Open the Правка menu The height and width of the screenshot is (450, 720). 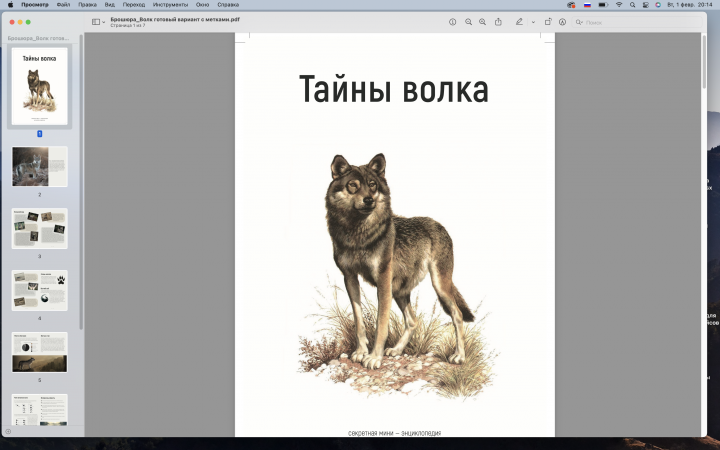(x=87, y=5)
